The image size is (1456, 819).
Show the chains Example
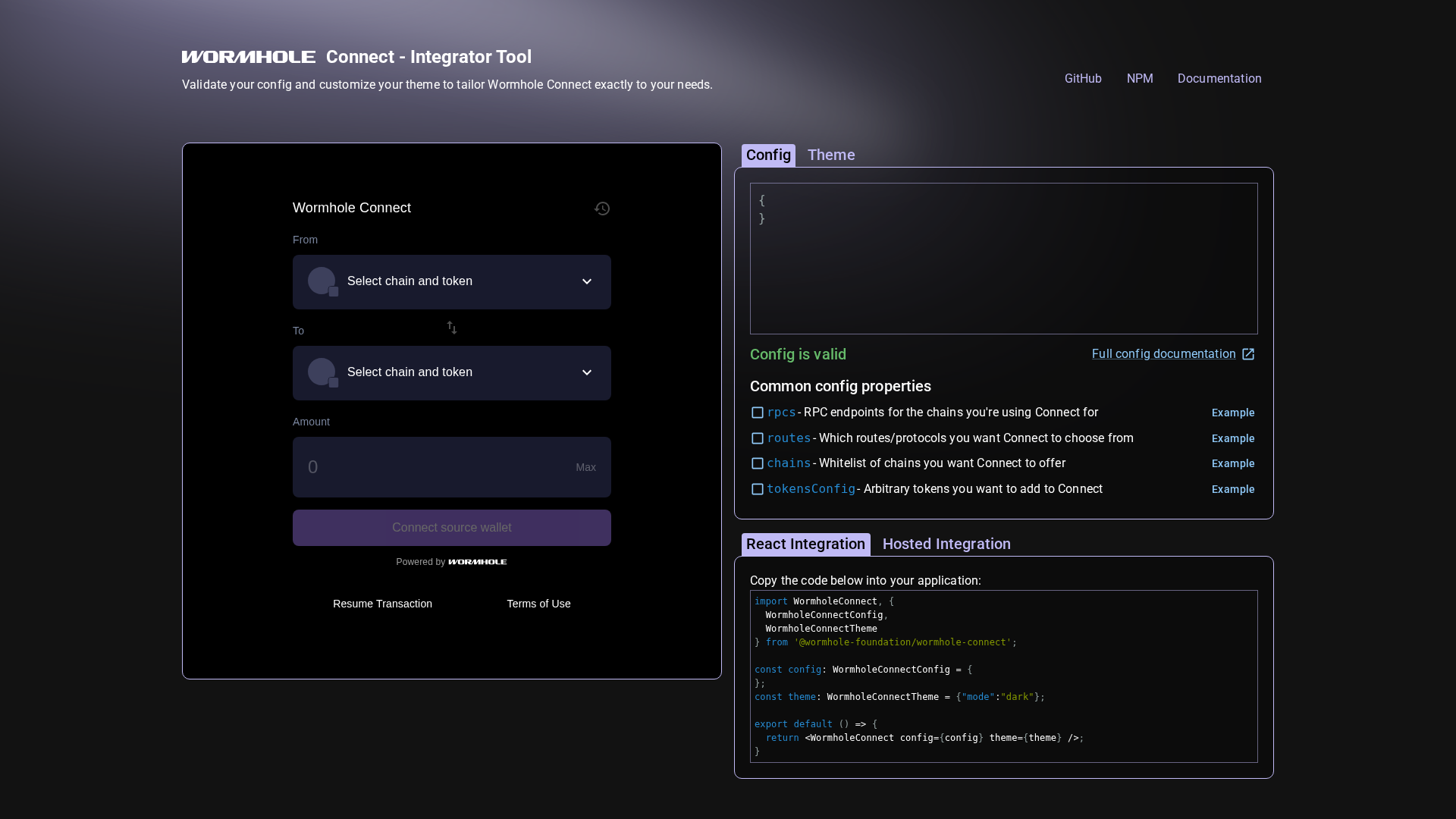[1233, 463]
